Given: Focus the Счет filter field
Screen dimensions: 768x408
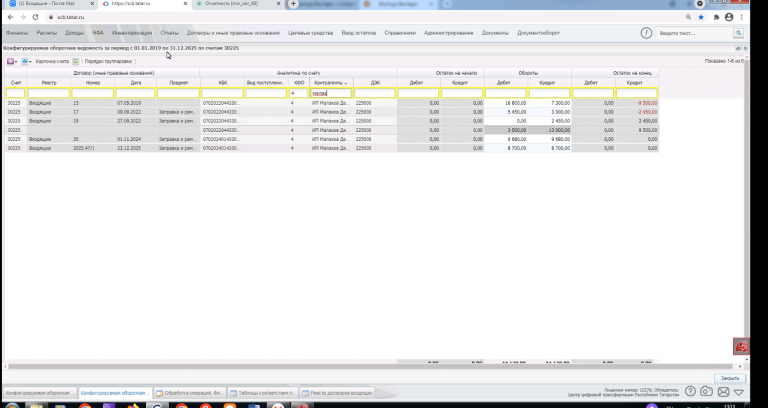Looking at the screenshot, I should [x=15, y=93].
